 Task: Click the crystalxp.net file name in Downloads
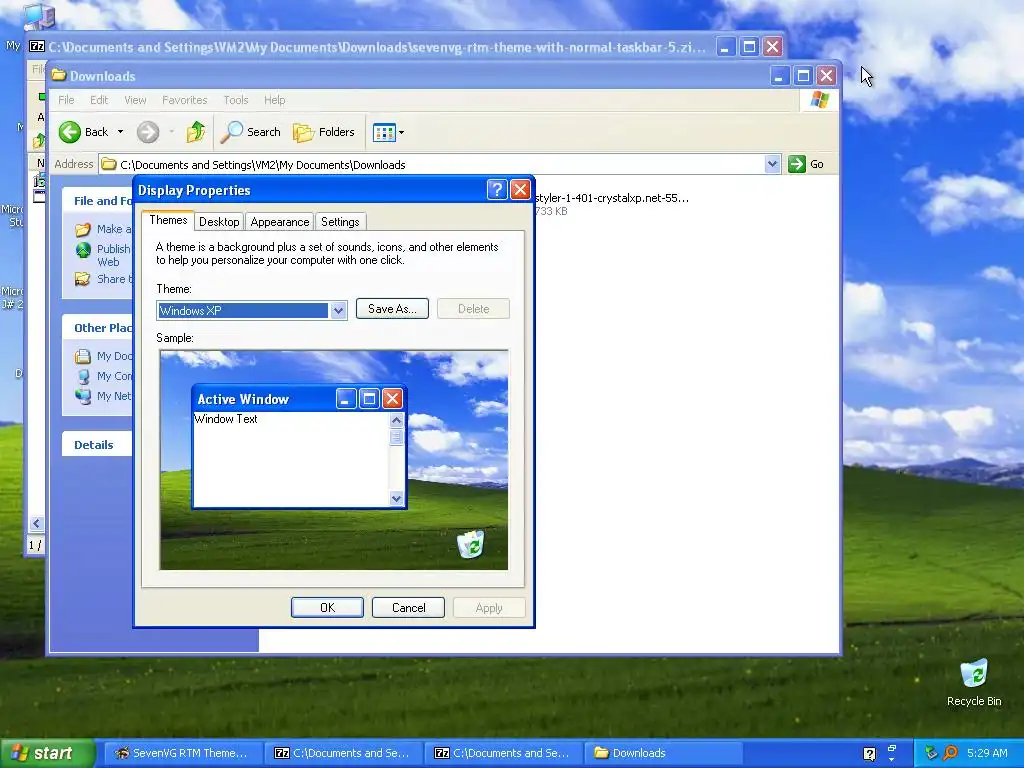coord(611,198)
